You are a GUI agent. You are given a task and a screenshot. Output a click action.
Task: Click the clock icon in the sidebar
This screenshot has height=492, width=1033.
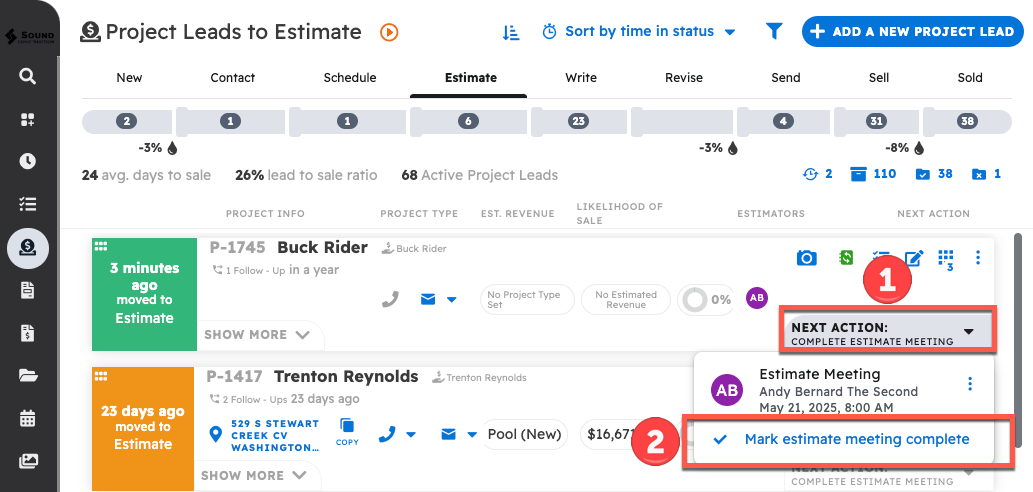(x=28, y=161)
